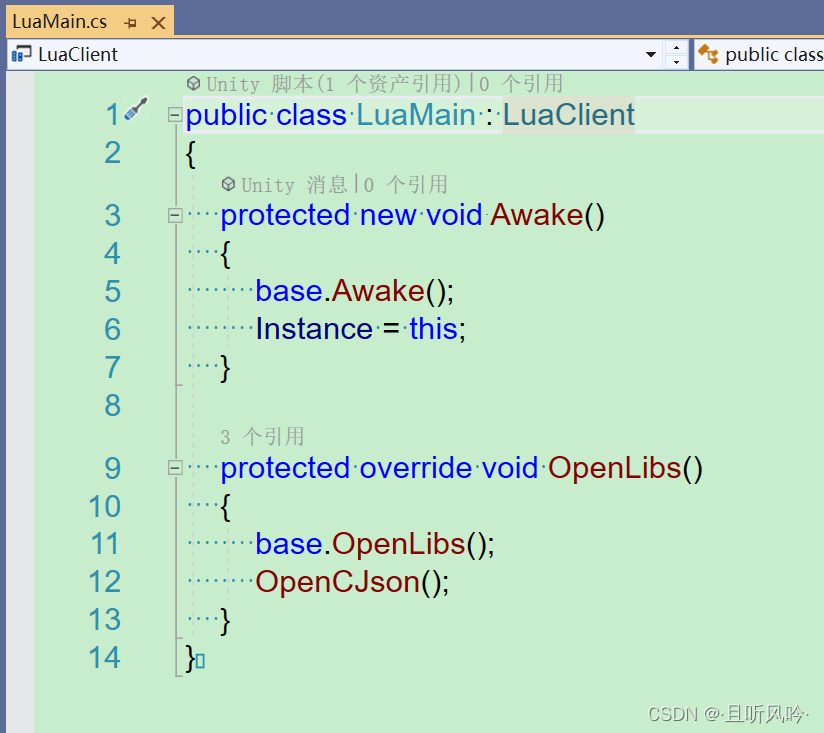Click line number 6 to select that line
This screenshot has height=733, width=824.
[112, 329]
